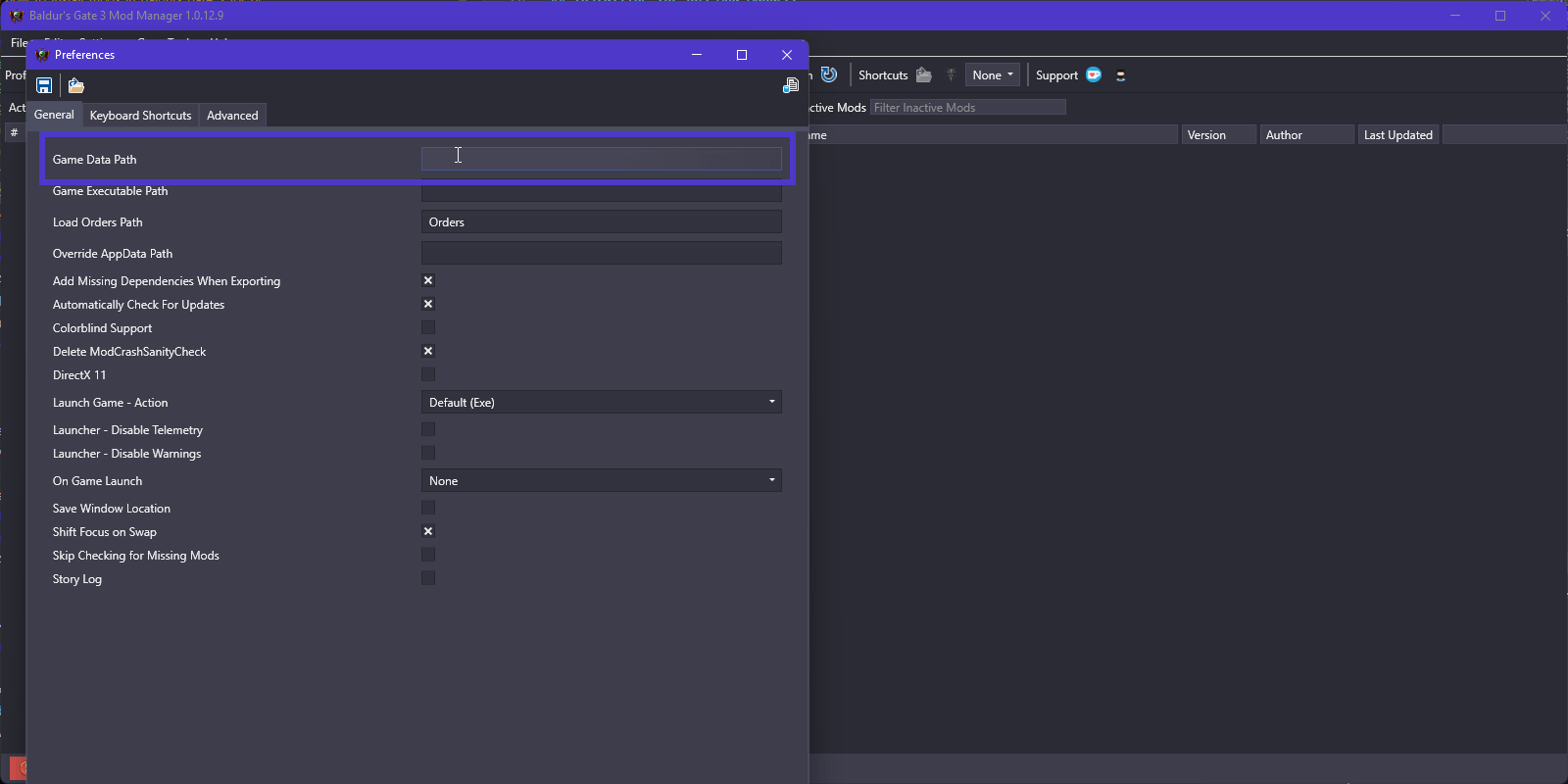Click the save icon in Preferences toolbar
The height and width of the screenshot is (784, 1568).
coord(44,85)
